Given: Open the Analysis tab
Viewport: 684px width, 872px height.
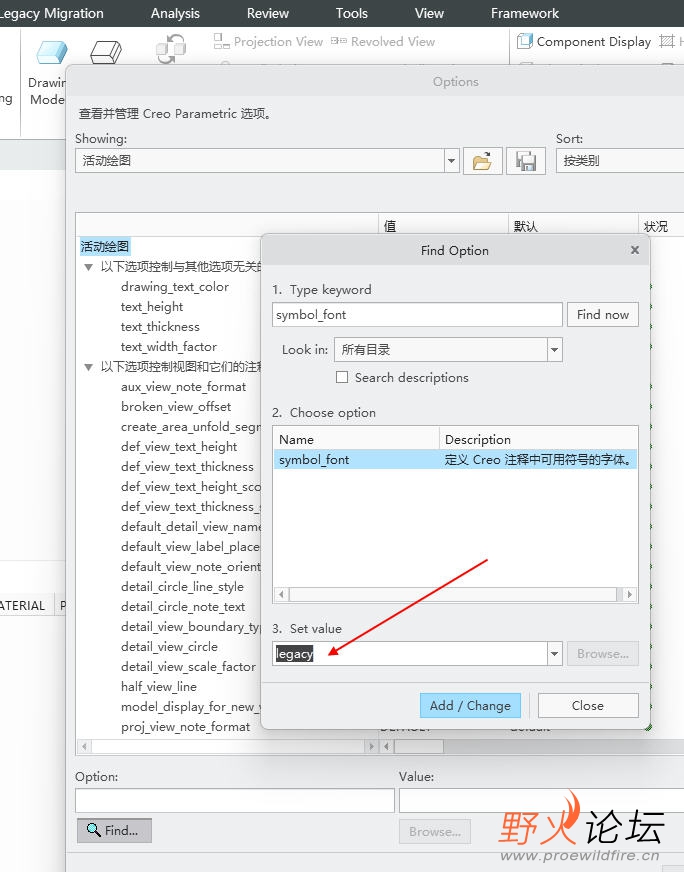Looking at the screenshot, I should pyautogui.click(x=175, y=13).
